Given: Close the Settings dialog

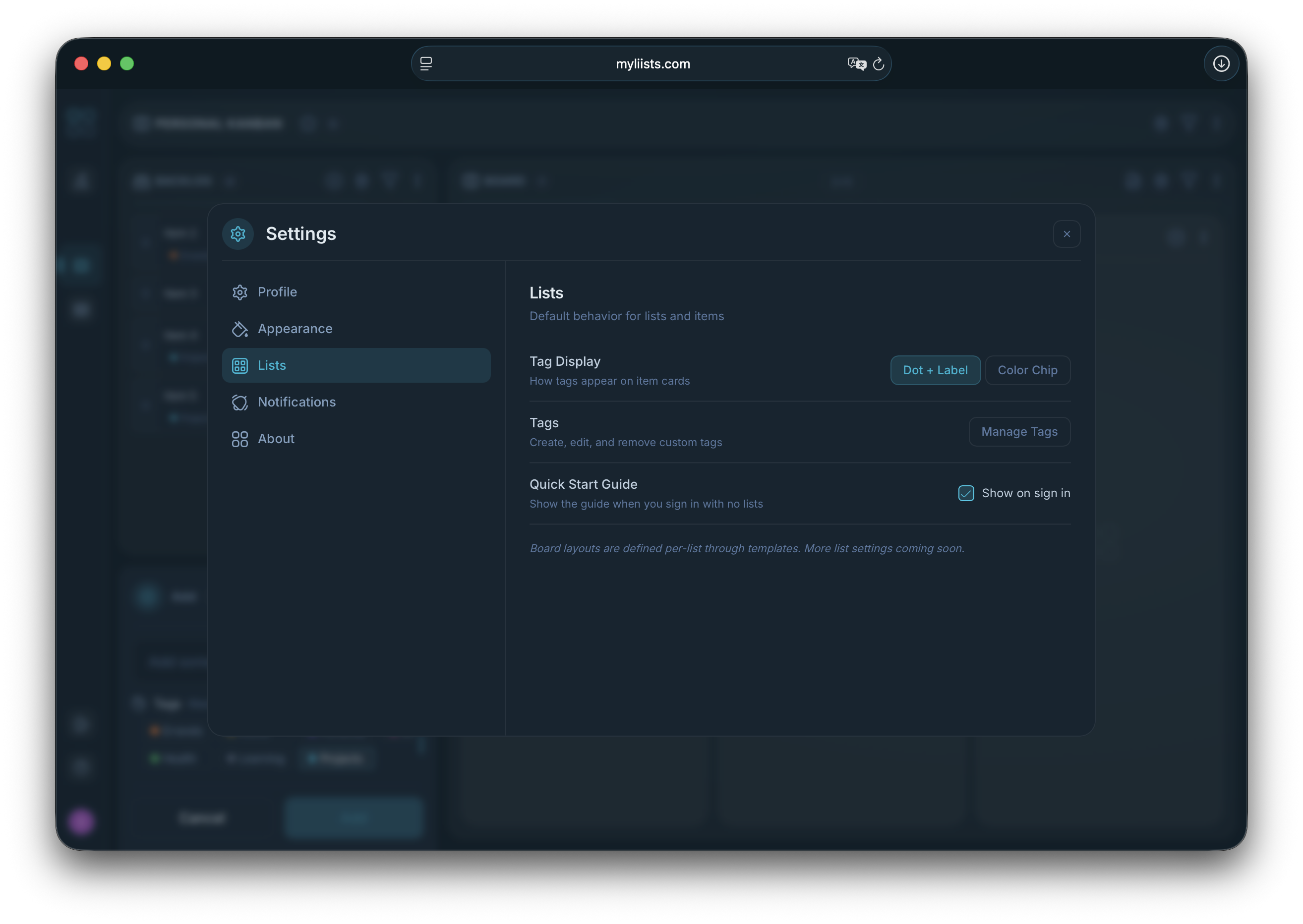Looking at the screenshot, I should click(x=1067, y=234).
